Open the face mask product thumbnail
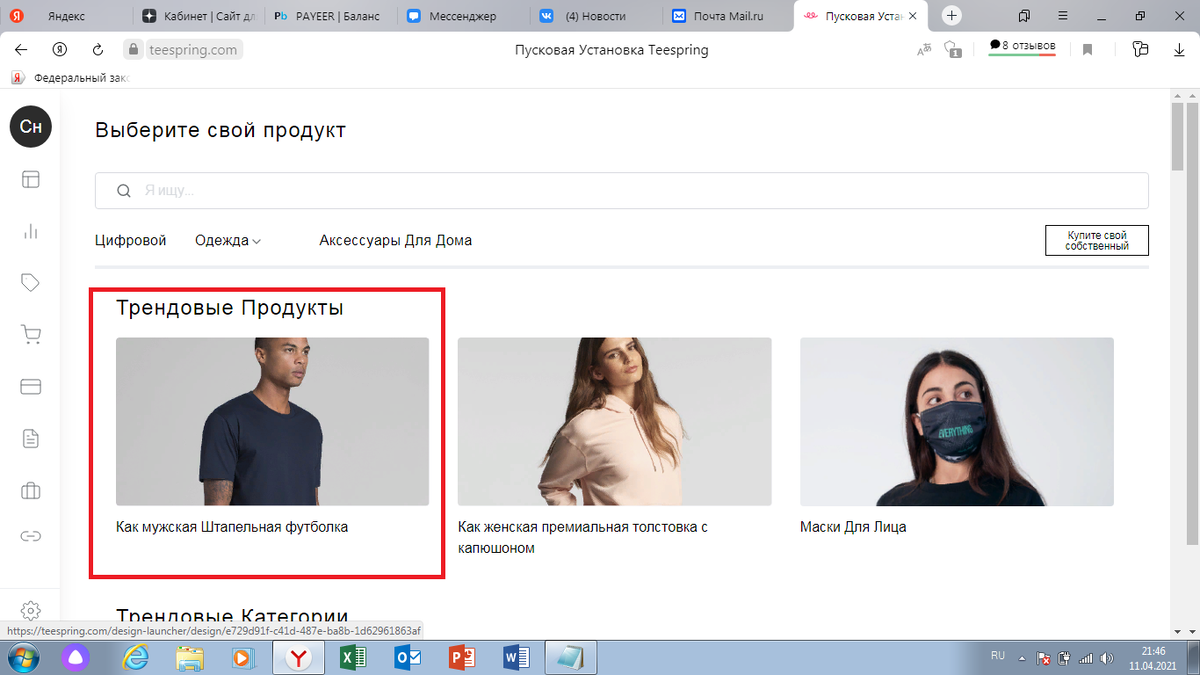 pyautogui.click(x=956, y=421)
